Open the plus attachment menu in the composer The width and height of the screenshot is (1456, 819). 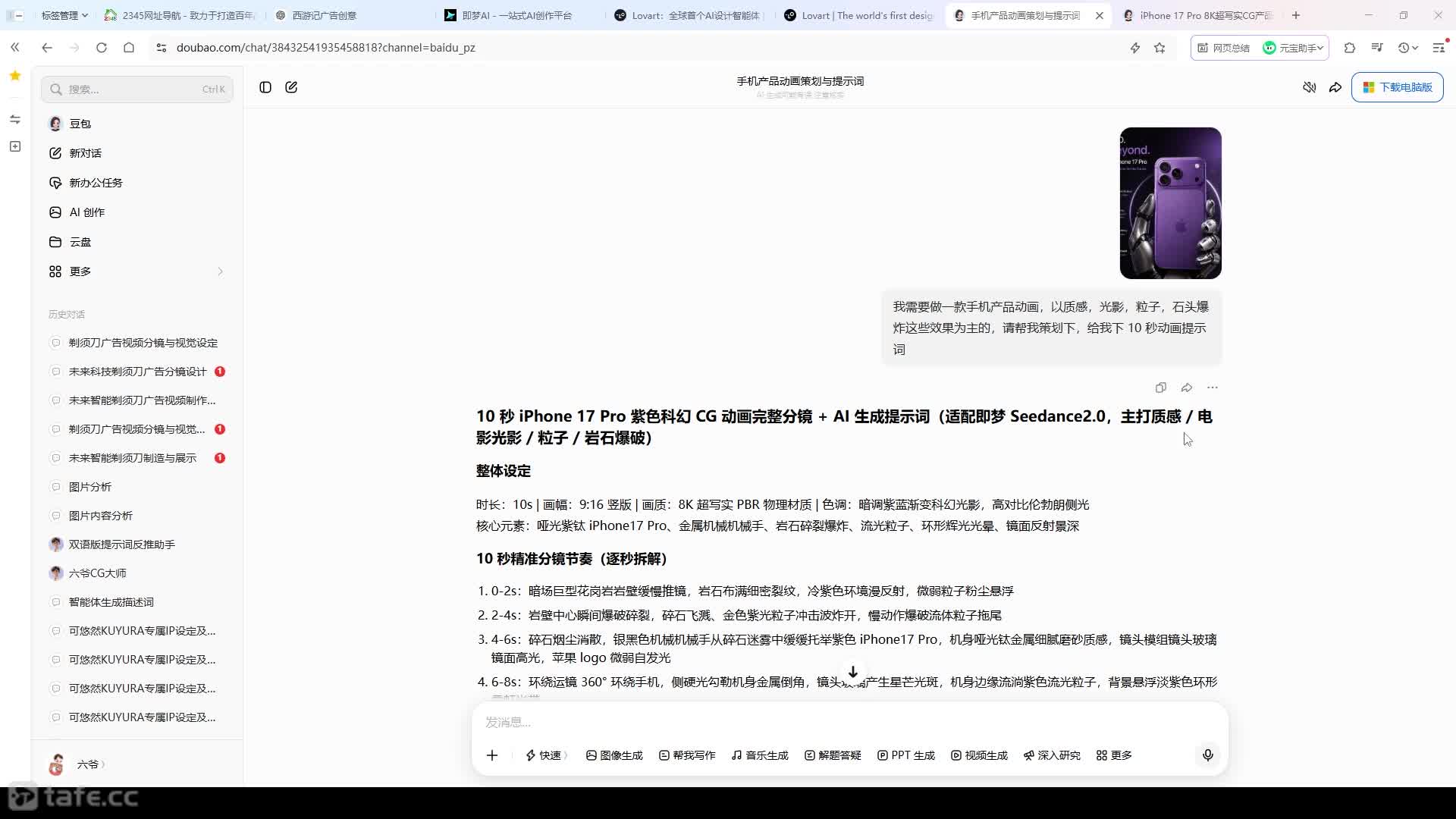pyautogui.click(x=492, y=755)
